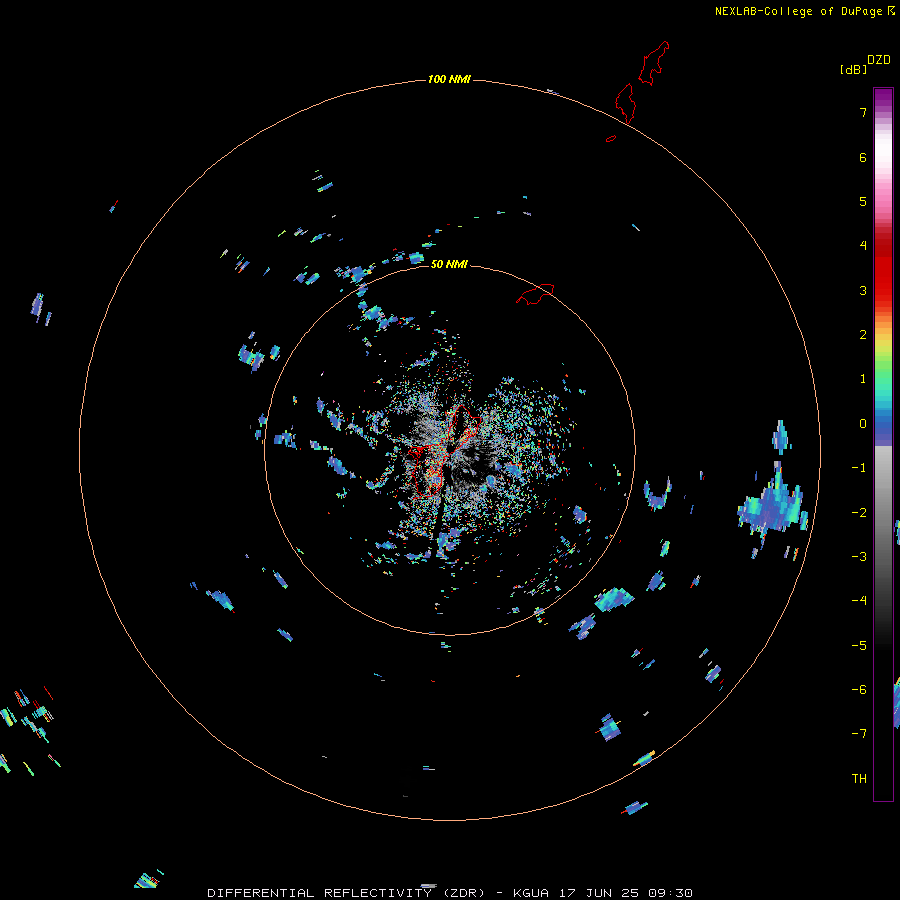Click the [dB] unit label

[x=854, y=69]
